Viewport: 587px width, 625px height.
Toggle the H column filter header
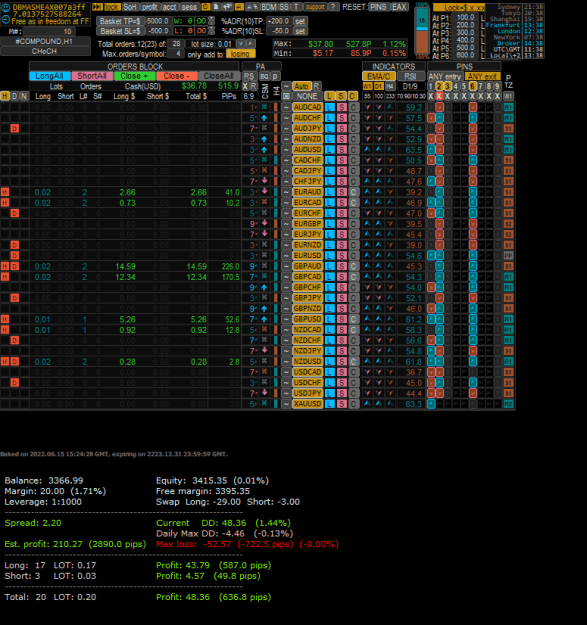pos(5,96)
